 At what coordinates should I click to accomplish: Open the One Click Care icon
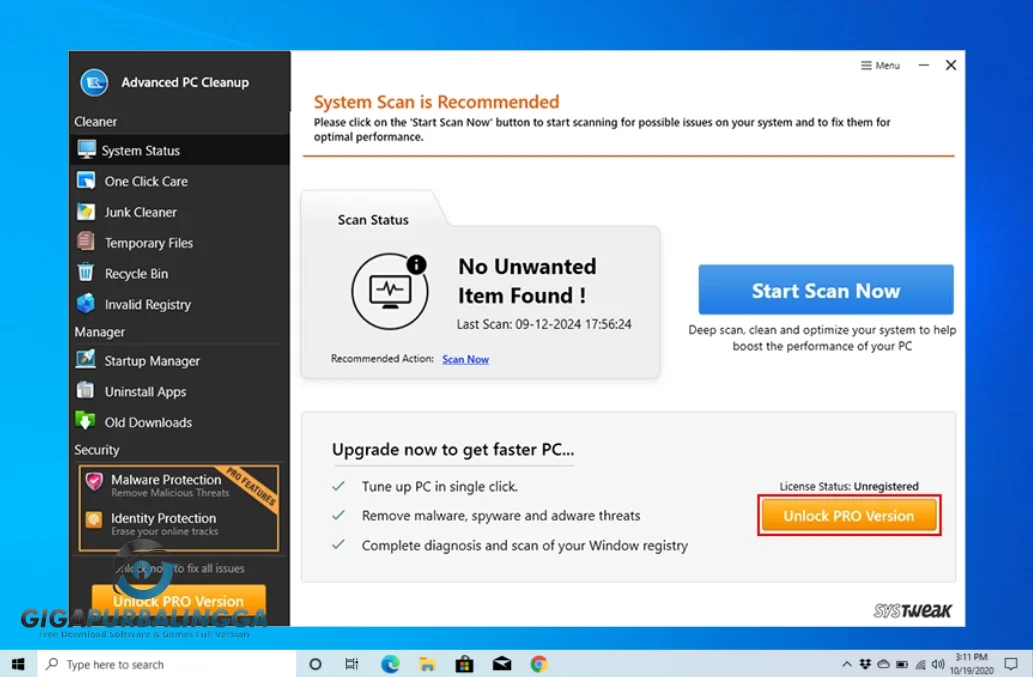click(x=86, y=180)
